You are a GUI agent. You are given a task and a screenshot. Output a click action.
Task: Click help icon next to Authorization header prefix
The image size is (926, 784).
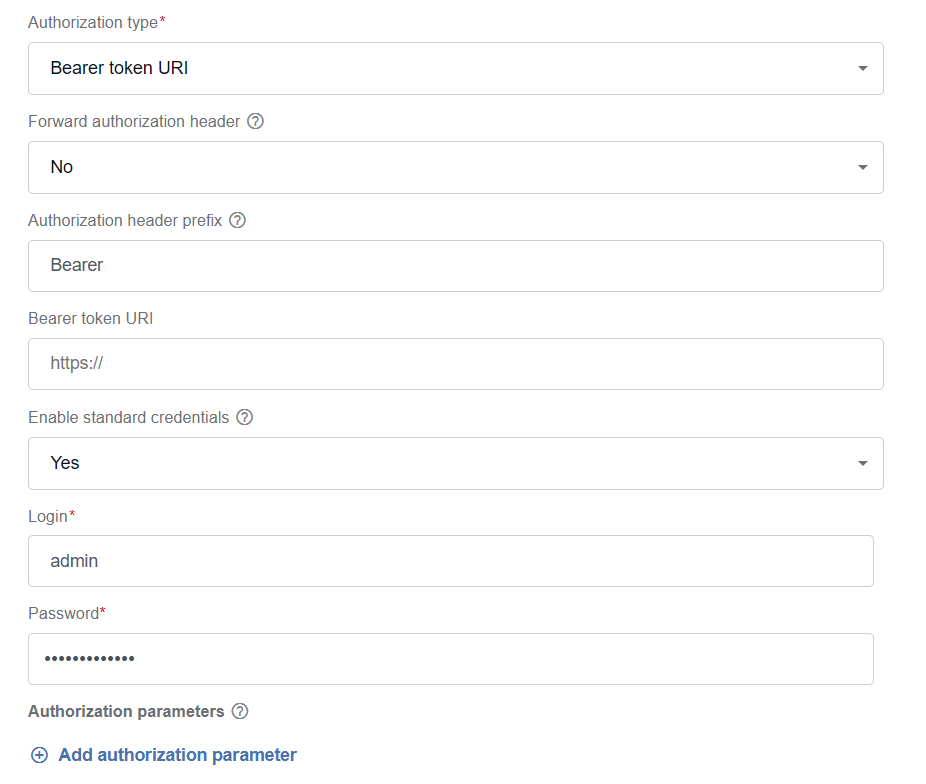[x=237, y=220]
